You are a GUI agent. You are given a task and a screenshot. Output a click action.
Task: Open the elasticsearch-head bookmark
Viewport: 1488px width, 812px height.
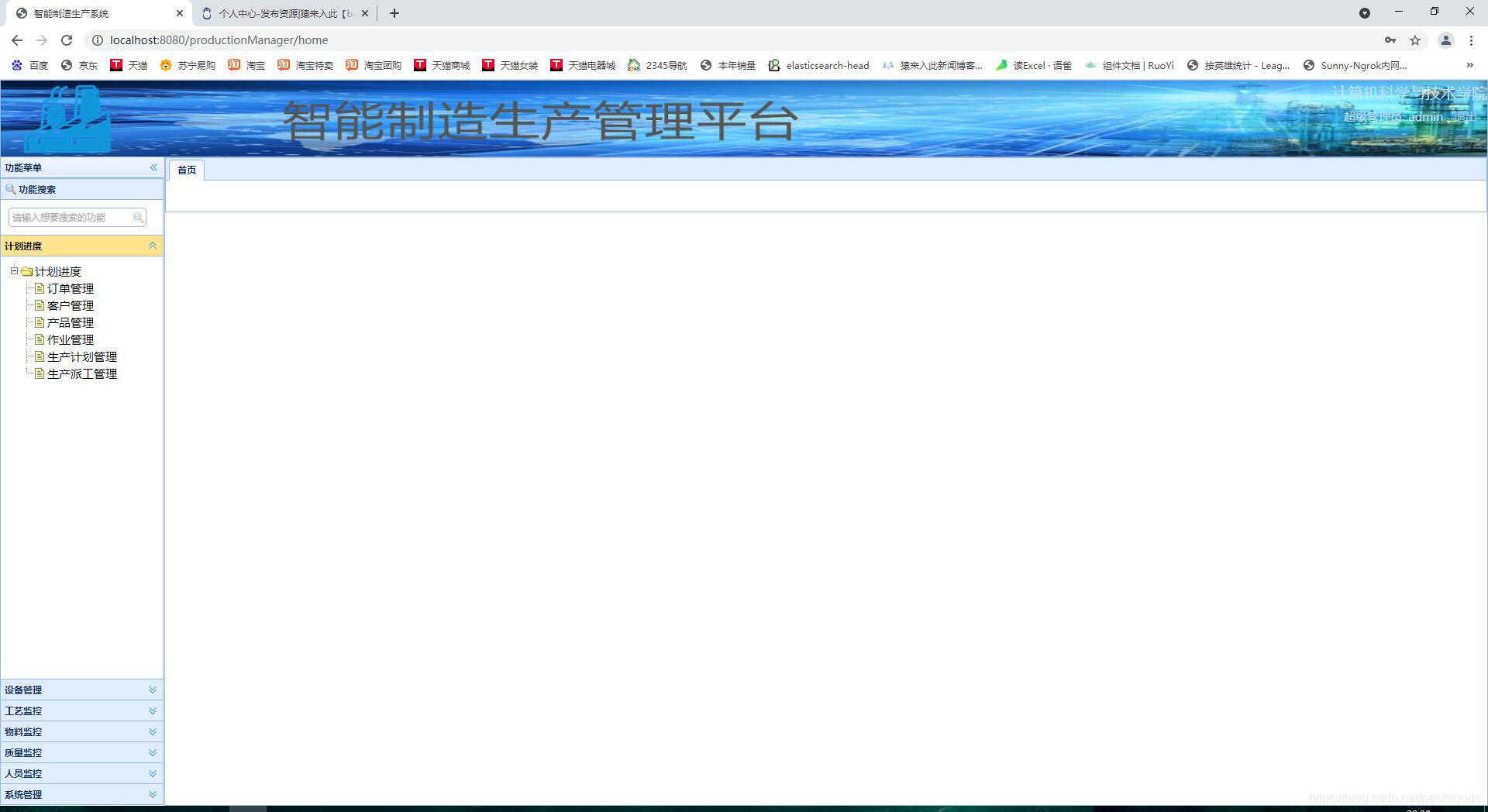(819, 65)
